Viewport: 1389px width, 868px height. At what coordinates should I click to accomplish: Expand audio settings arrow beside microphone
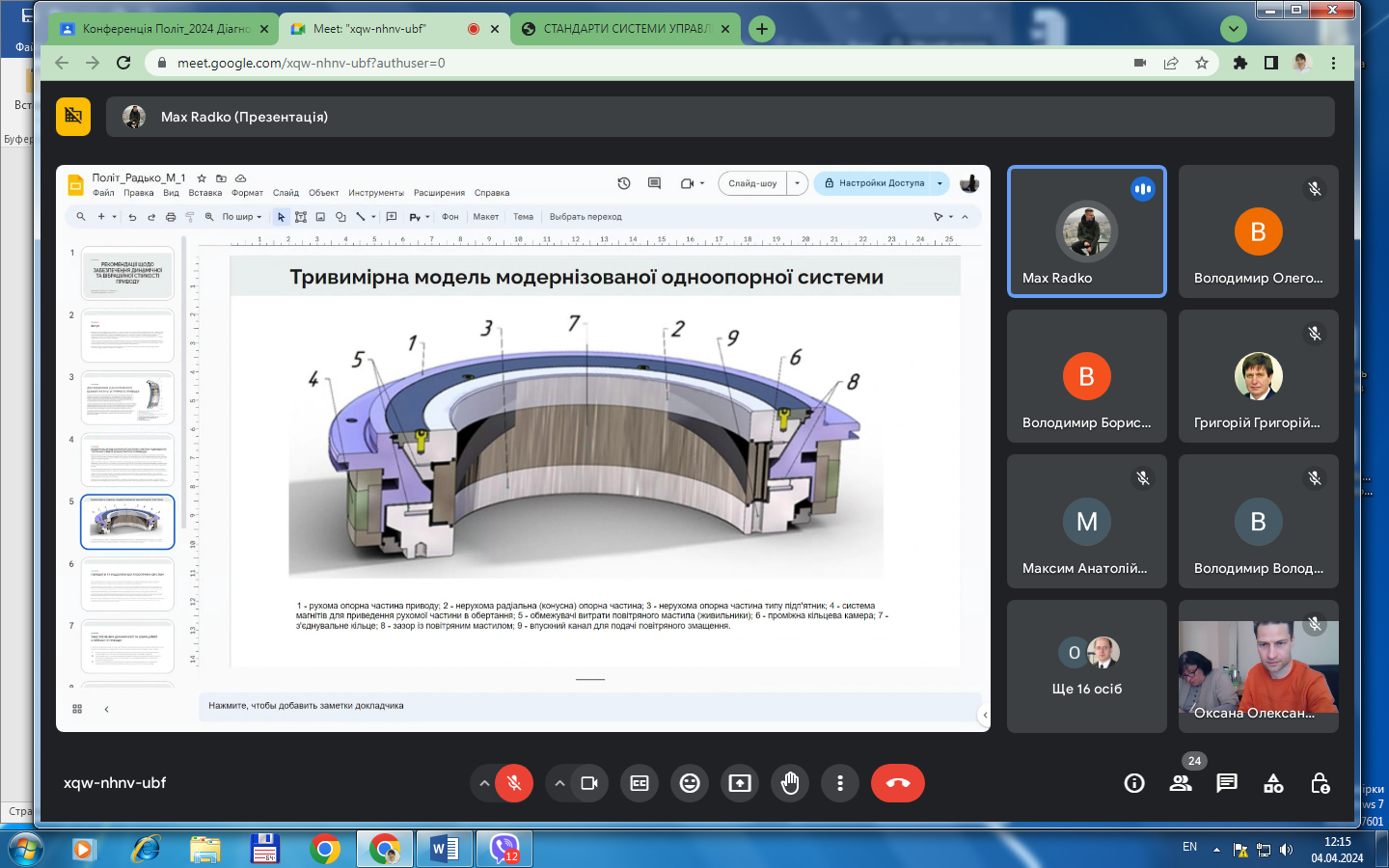coord(484,783)
